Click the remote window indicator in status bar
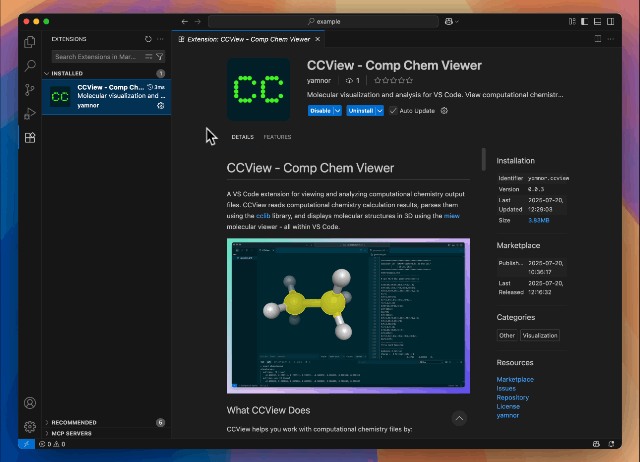This screenshot has width=640, height=462. pos(27,444)
